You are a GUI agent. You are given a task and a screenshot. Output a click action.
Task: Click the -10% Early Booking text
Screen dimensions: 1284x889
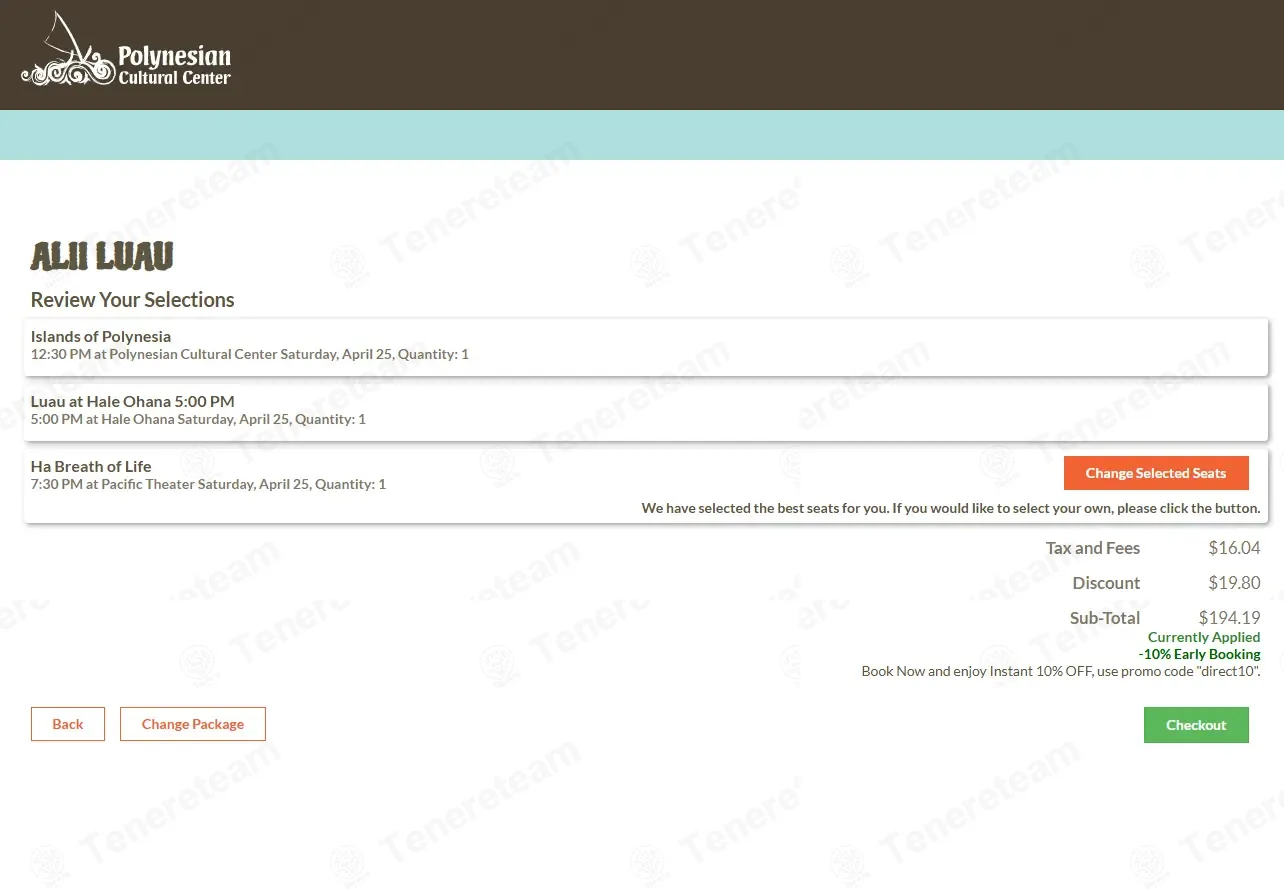click(1199, 654)
